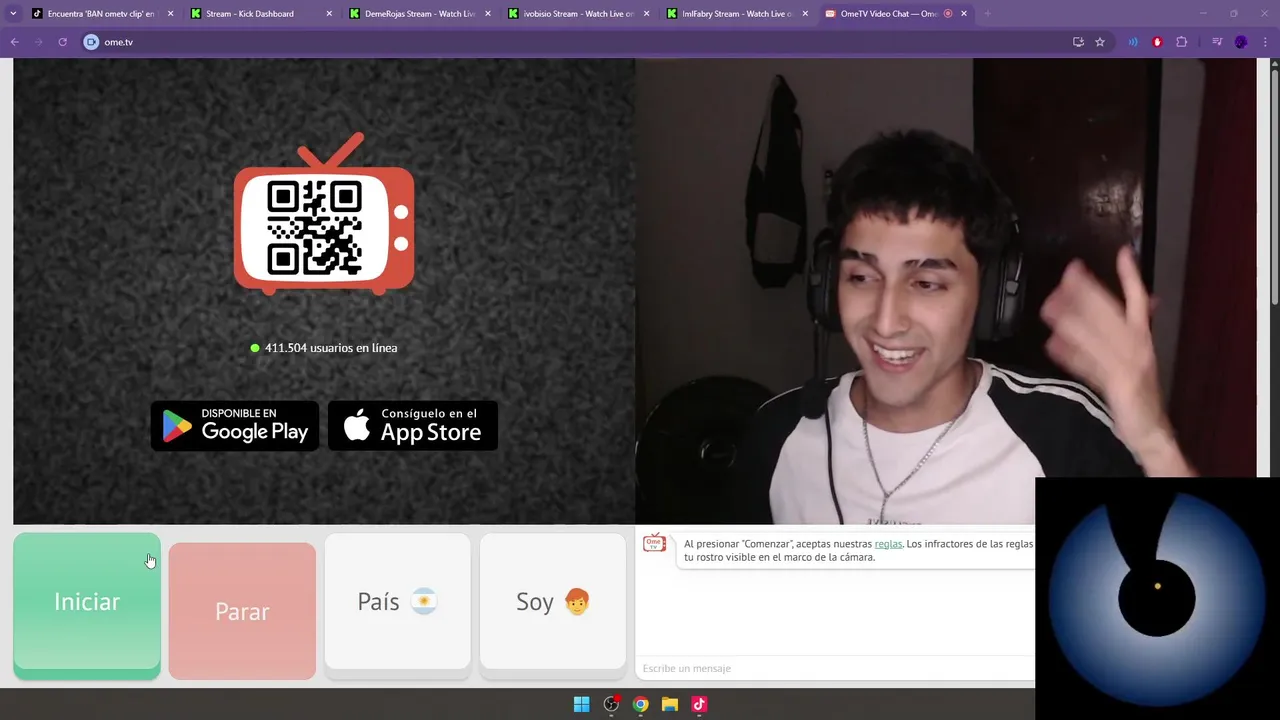
Task: Switch to DemeRojas Stream tab
Action: pyautogui.click(x=420, y=14)
